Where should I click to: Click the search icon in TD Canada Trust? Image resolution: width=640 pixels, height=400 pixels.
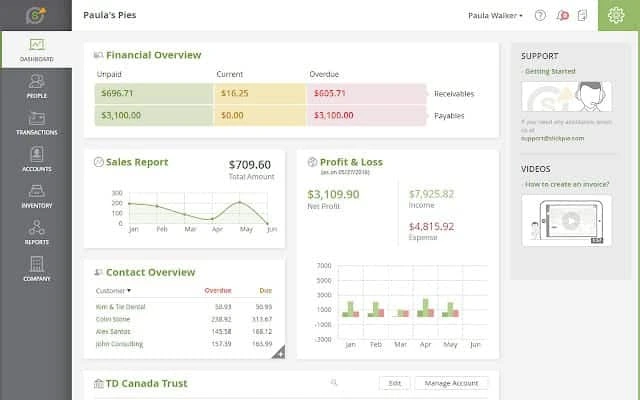pyautogui.click(x=334, y=382)
